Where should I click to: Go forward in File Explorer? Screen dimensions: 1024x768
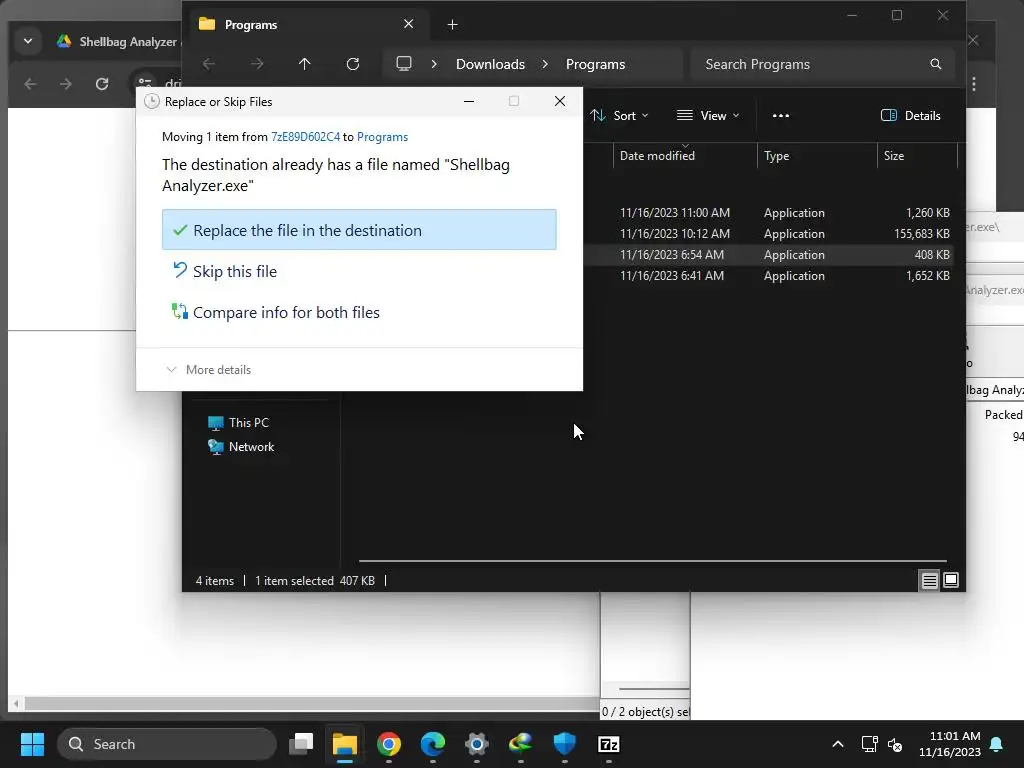(x=257, y=64)
